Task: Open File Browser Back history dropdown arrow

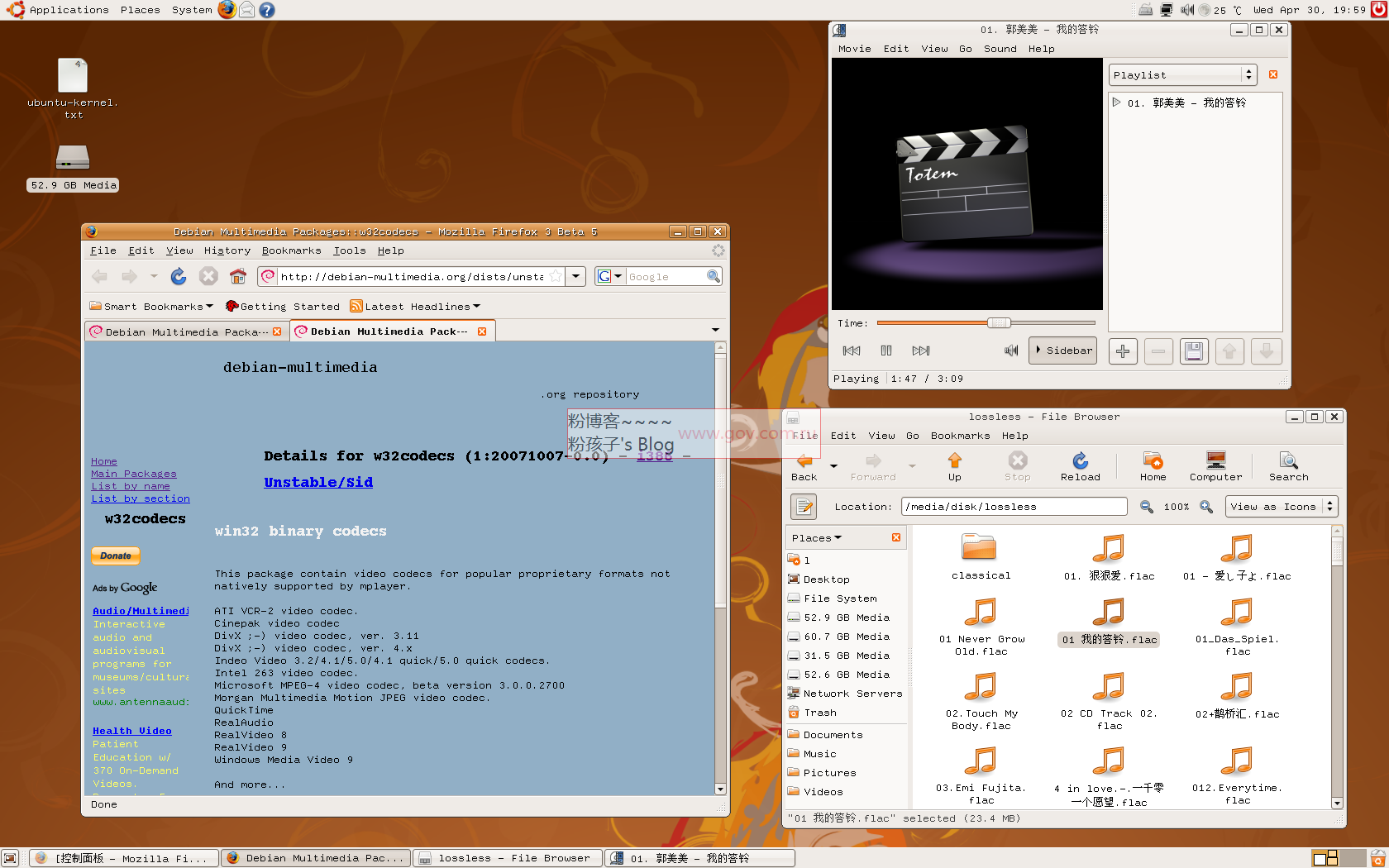Action: [833, 466]
